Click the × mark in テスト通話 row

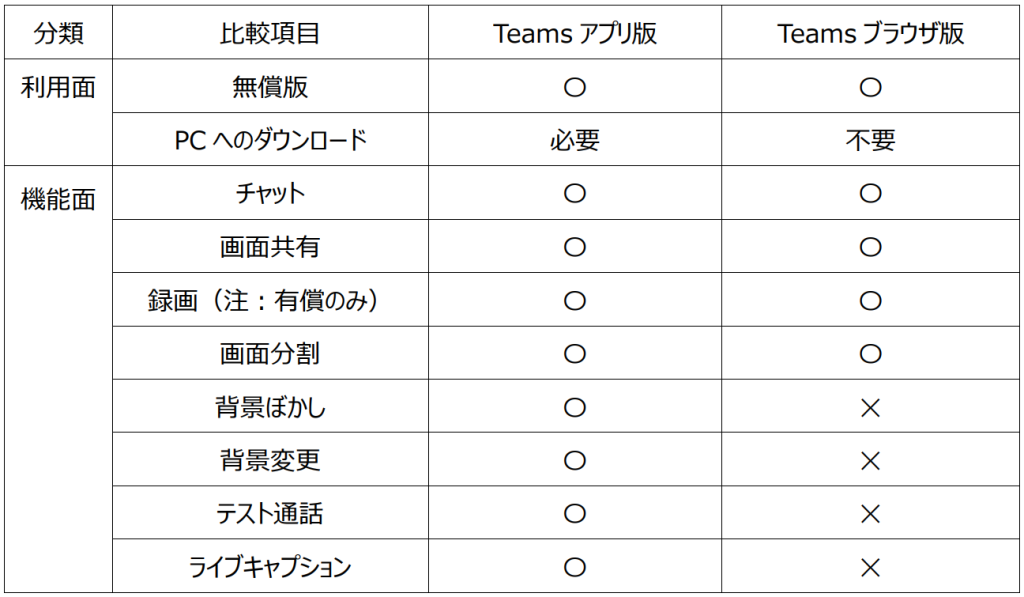coord(871,514)
